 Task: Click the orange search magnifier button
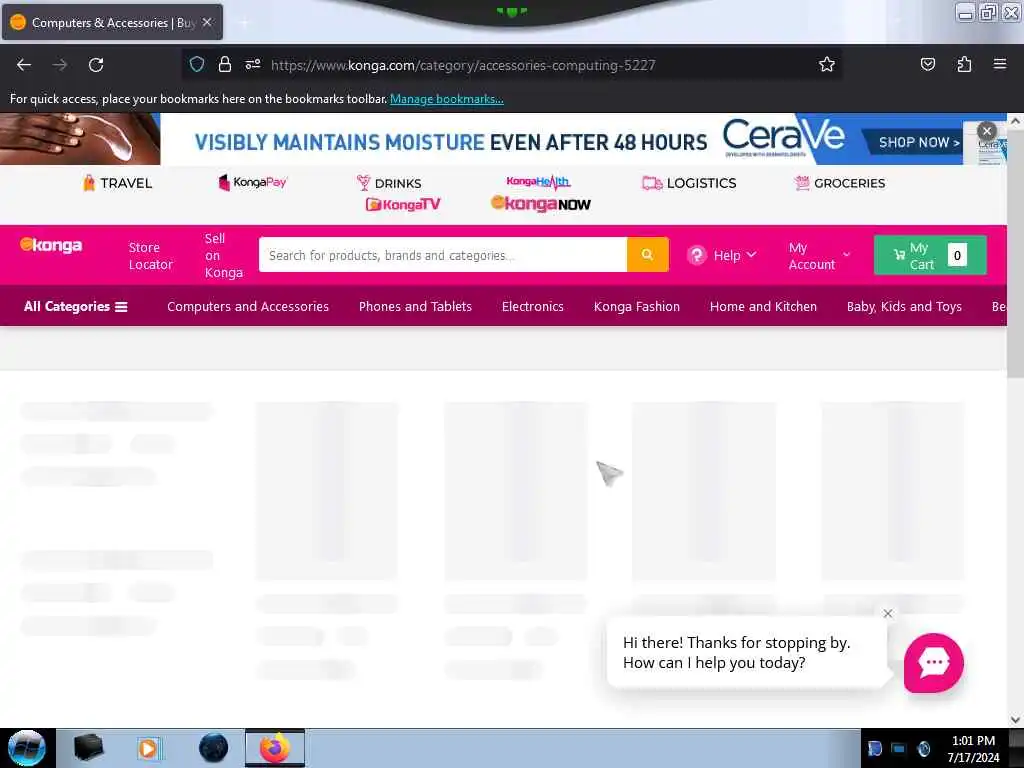point(647,255)
